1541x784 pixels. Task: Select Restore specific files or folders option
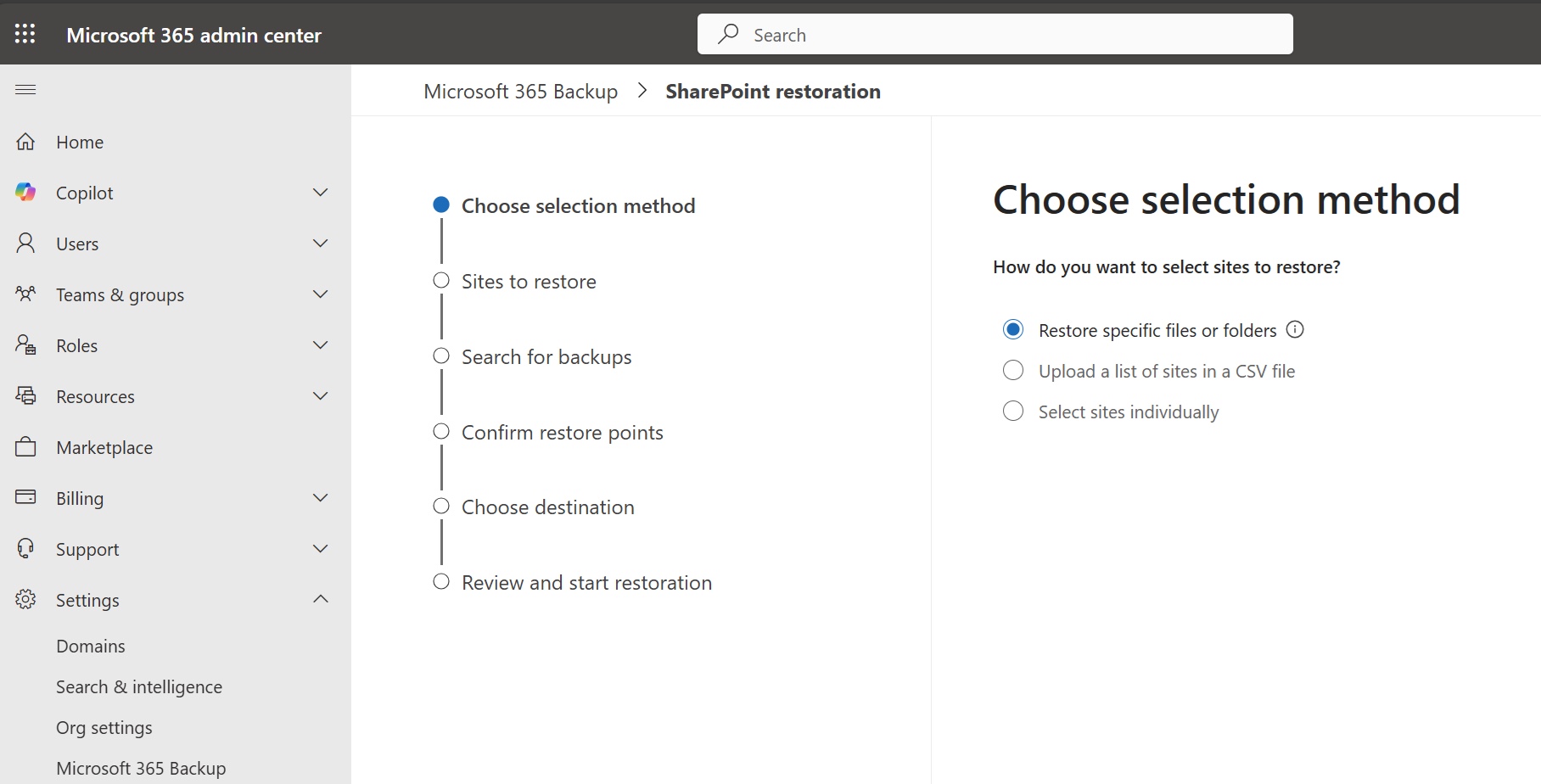click(1013, 330)
